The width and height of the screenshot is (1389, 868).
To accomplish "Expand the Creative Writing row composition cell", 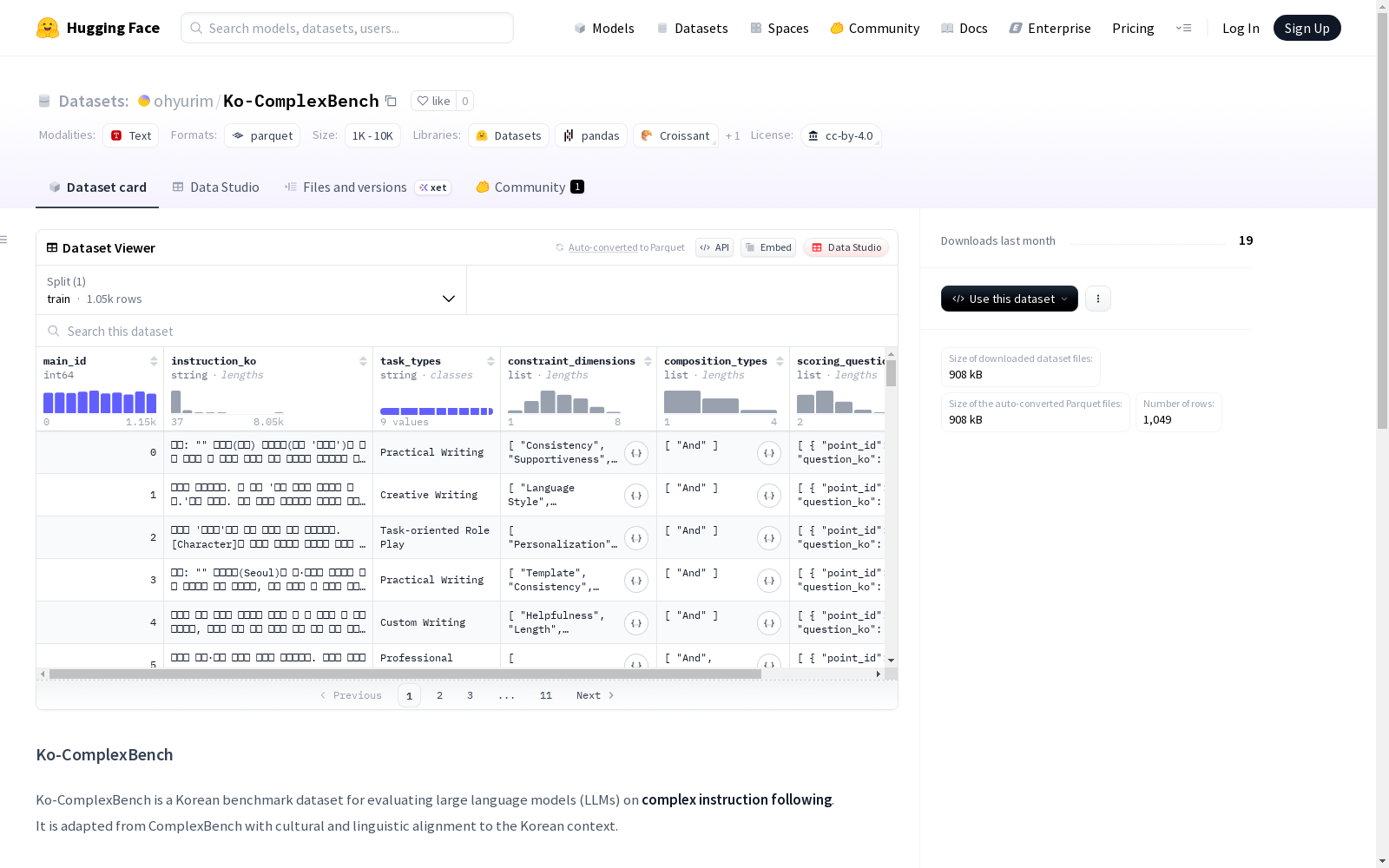I will [769, 496].
